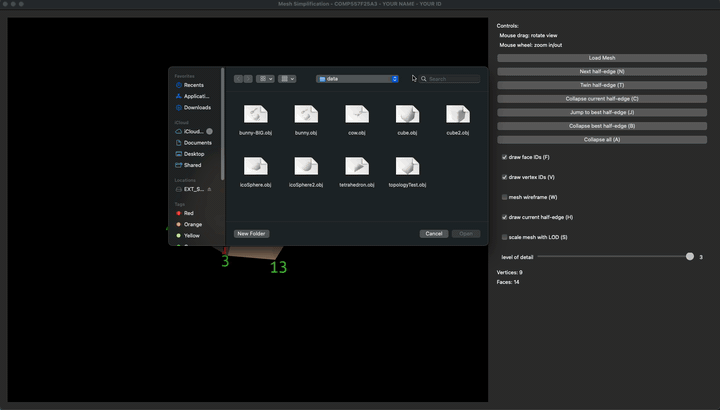
Task: Click the search magnifier icon
Action: (x=424, y=79)
